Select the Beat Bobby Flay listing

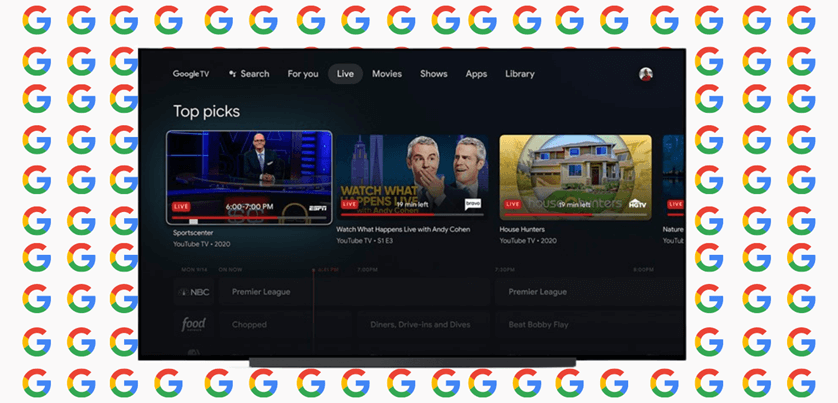click(589, 324)
